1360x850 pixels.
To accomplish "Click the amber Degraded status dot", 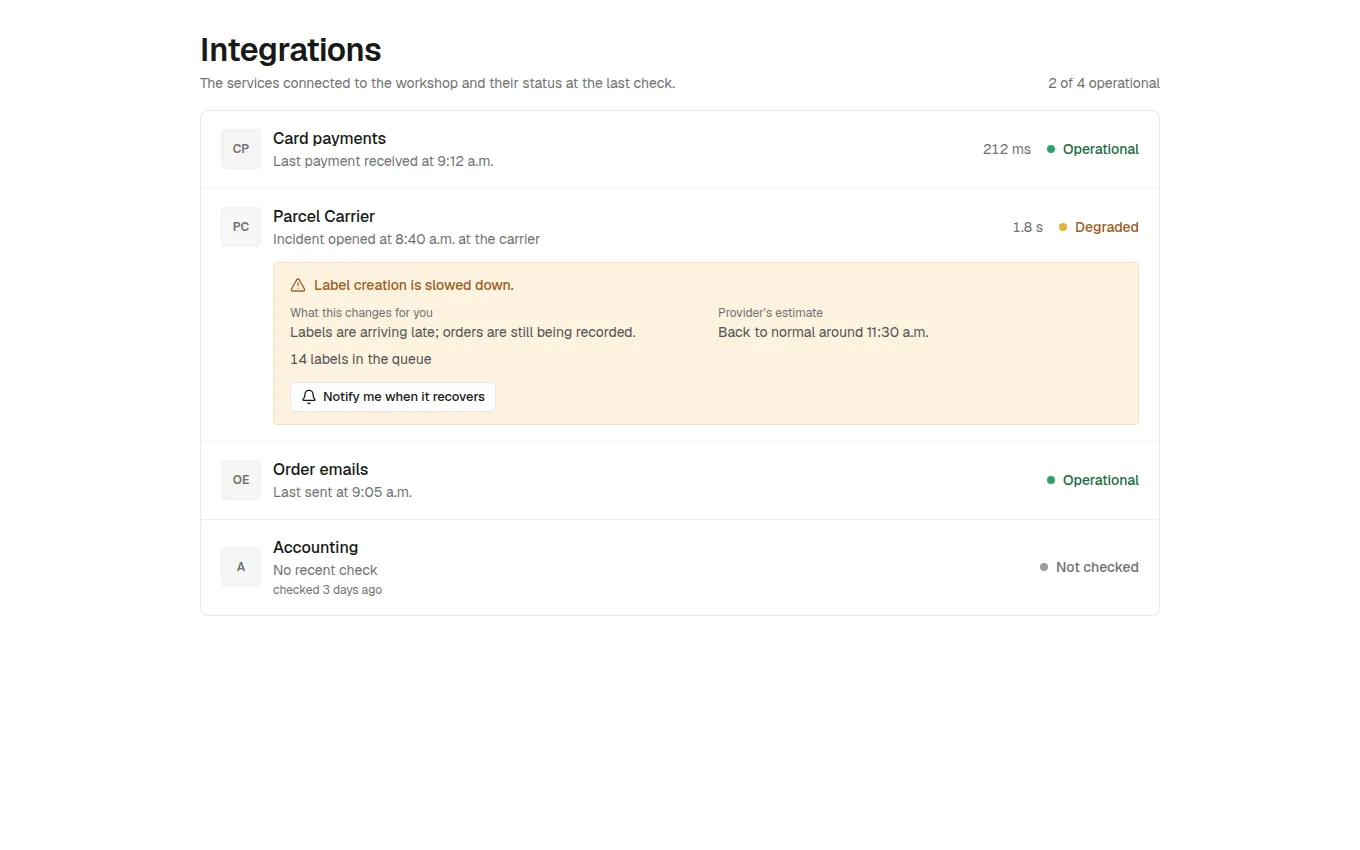I will [1063, 227].
